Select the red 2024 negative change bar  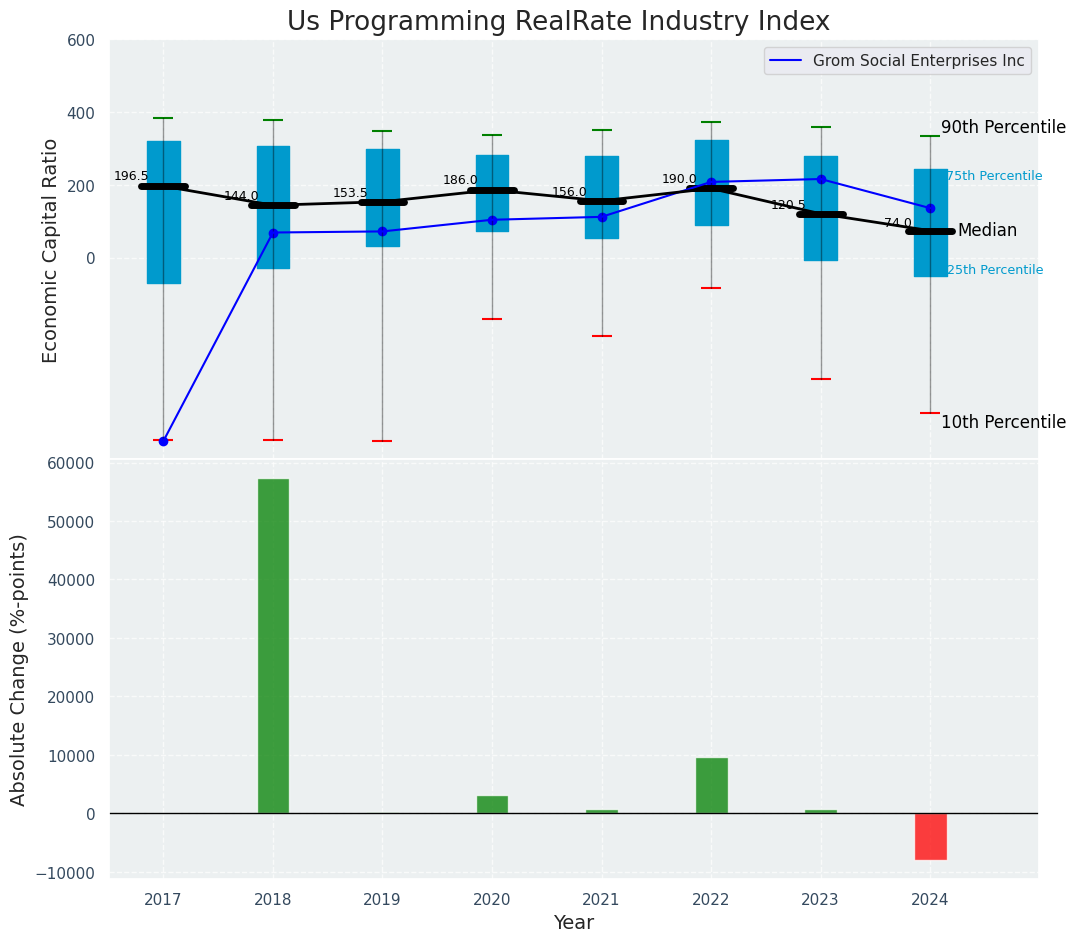point(930,836)
